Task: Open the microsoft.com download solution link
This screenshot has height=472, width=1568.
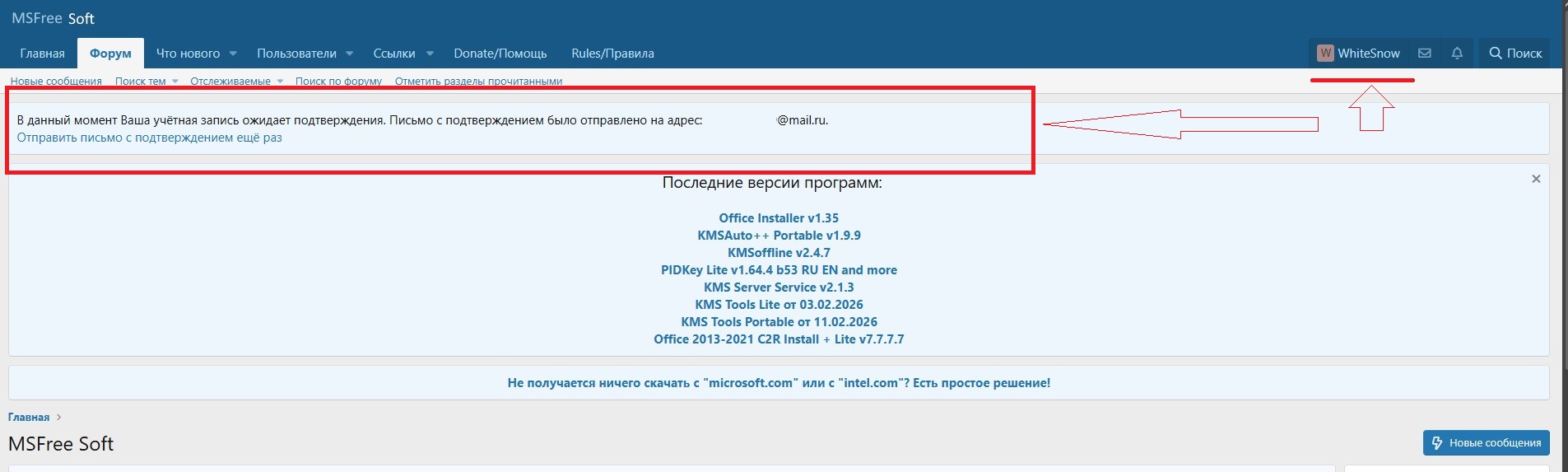Action: (x=779, y=383)
